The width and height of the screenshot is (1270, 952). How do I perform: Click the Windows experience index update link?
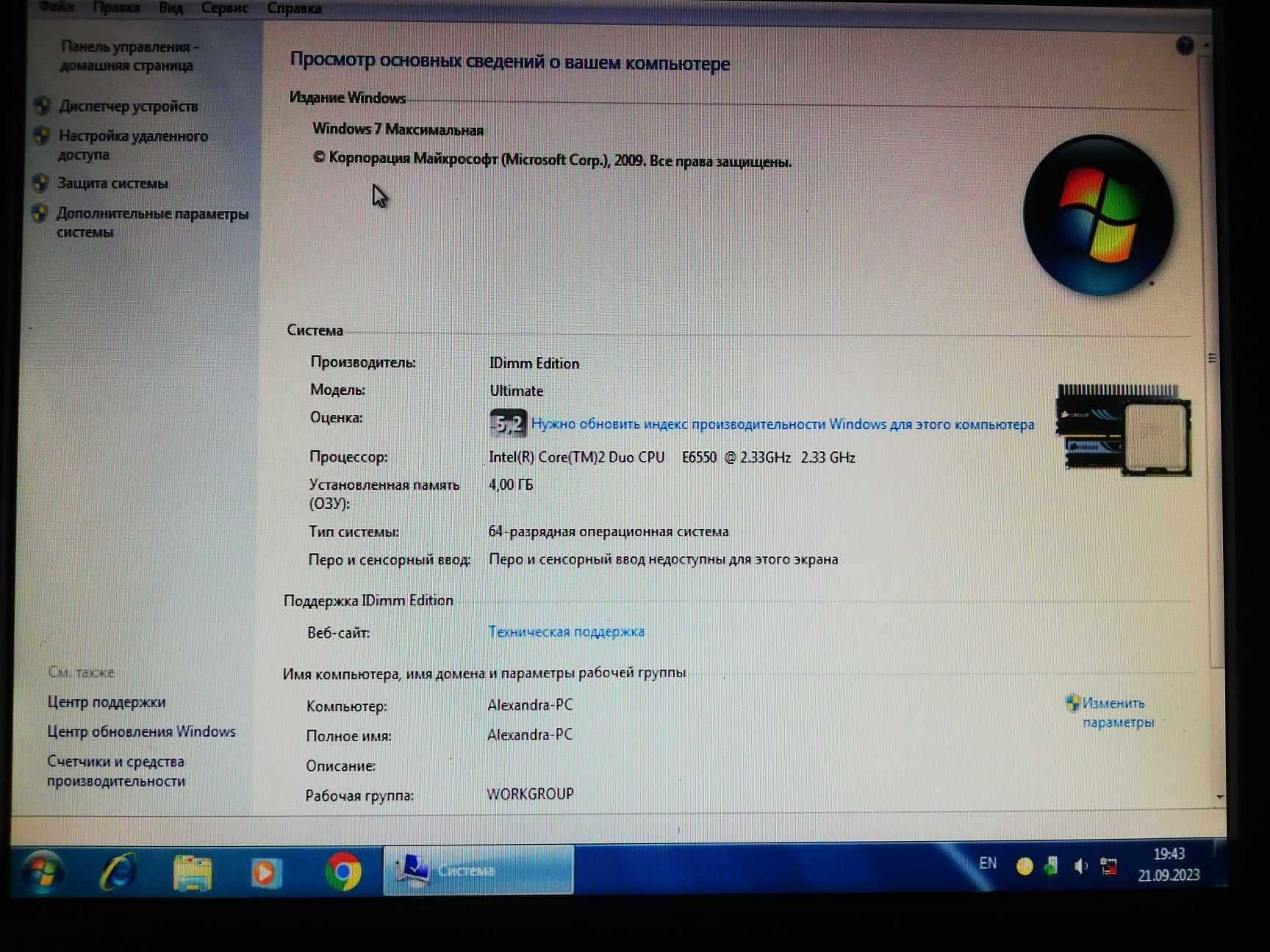click(782, 424)
